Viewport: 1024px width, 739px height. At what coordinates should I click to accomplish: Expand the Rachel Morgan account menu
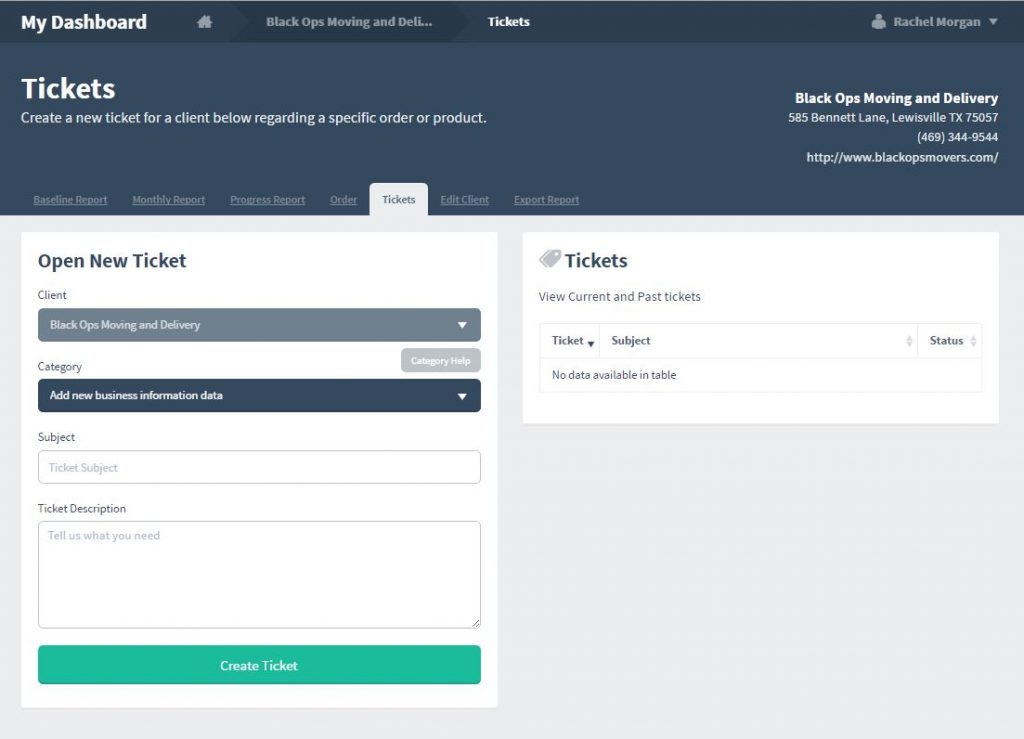[932, 21]
